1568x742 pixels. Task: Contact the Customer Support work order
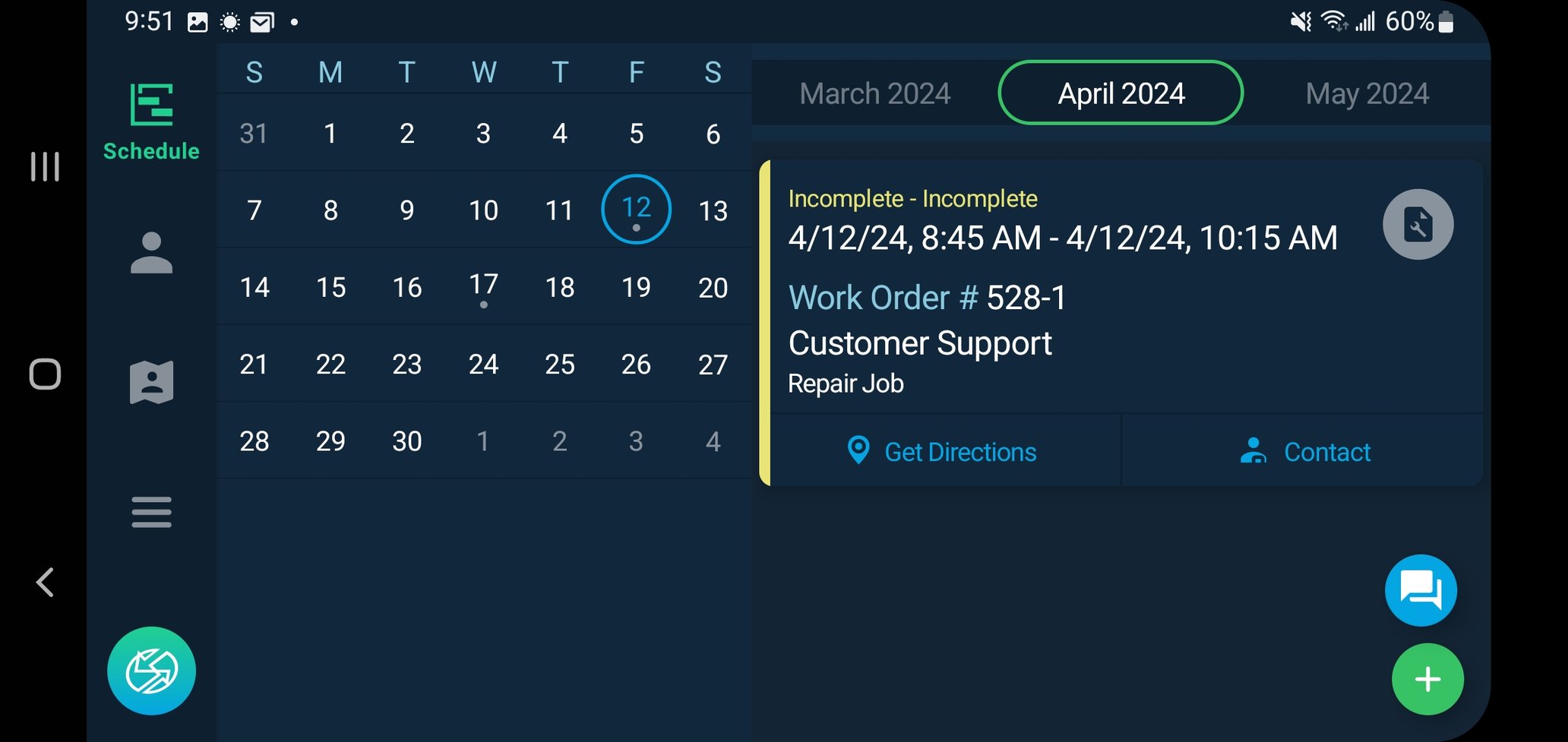coord(1326,451)
